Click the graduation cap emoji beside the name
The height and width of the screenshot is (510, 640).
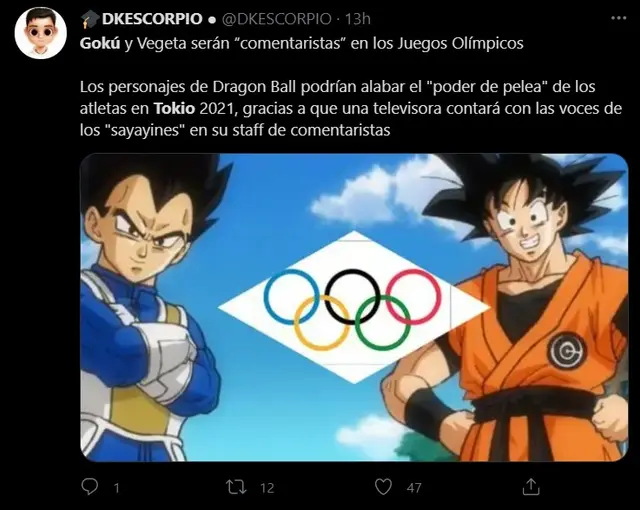[x=89, y=19]
